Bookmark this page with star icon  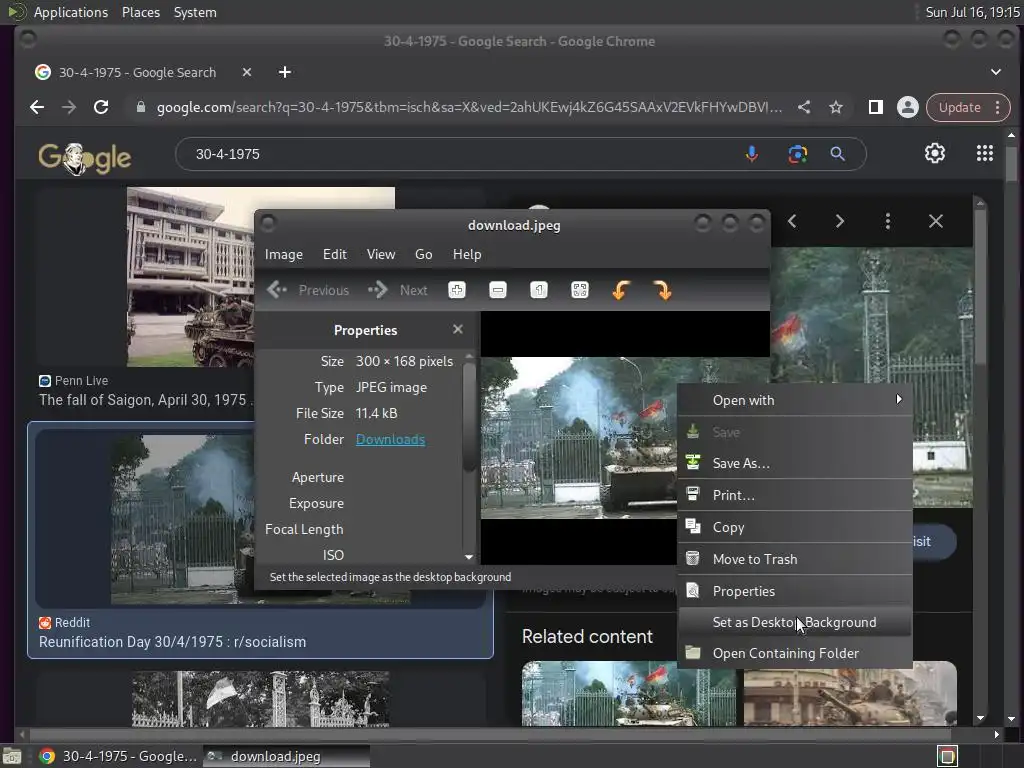(x=836, y=107)
